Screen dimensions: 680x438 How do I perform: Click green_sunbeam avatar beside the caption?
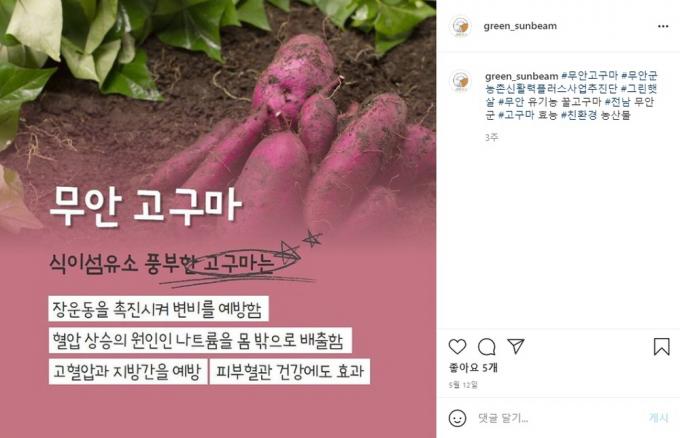tap(460, 81)
